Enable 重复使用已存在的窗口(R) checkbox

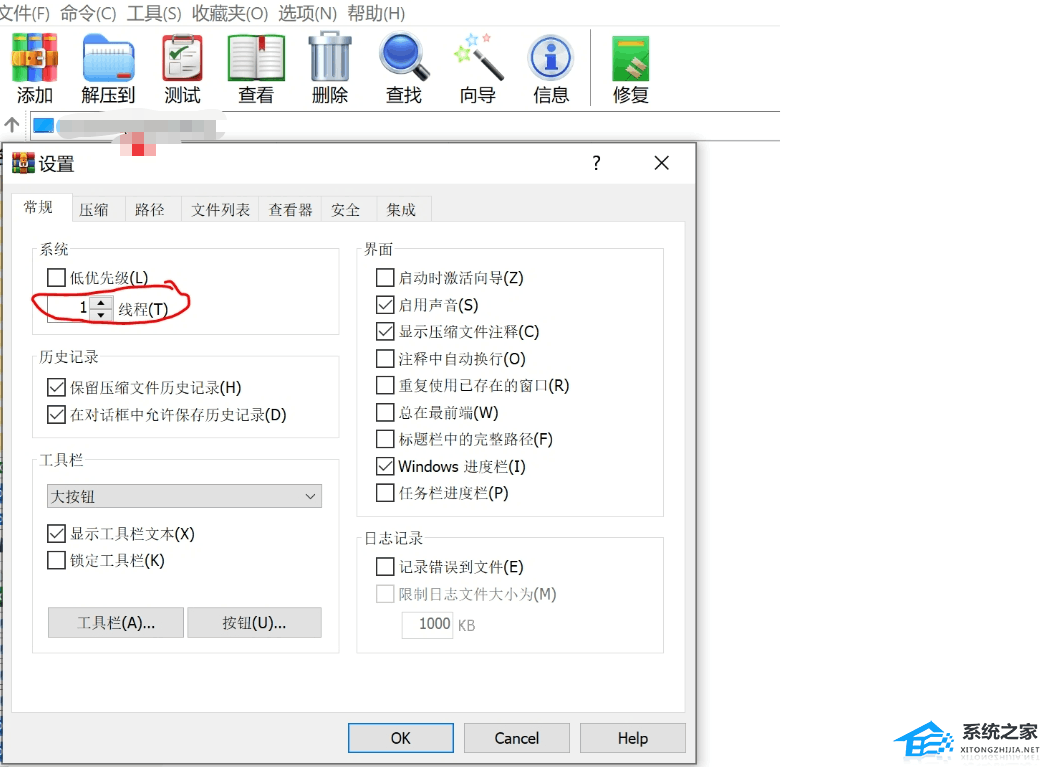click(x=385, y=385)
